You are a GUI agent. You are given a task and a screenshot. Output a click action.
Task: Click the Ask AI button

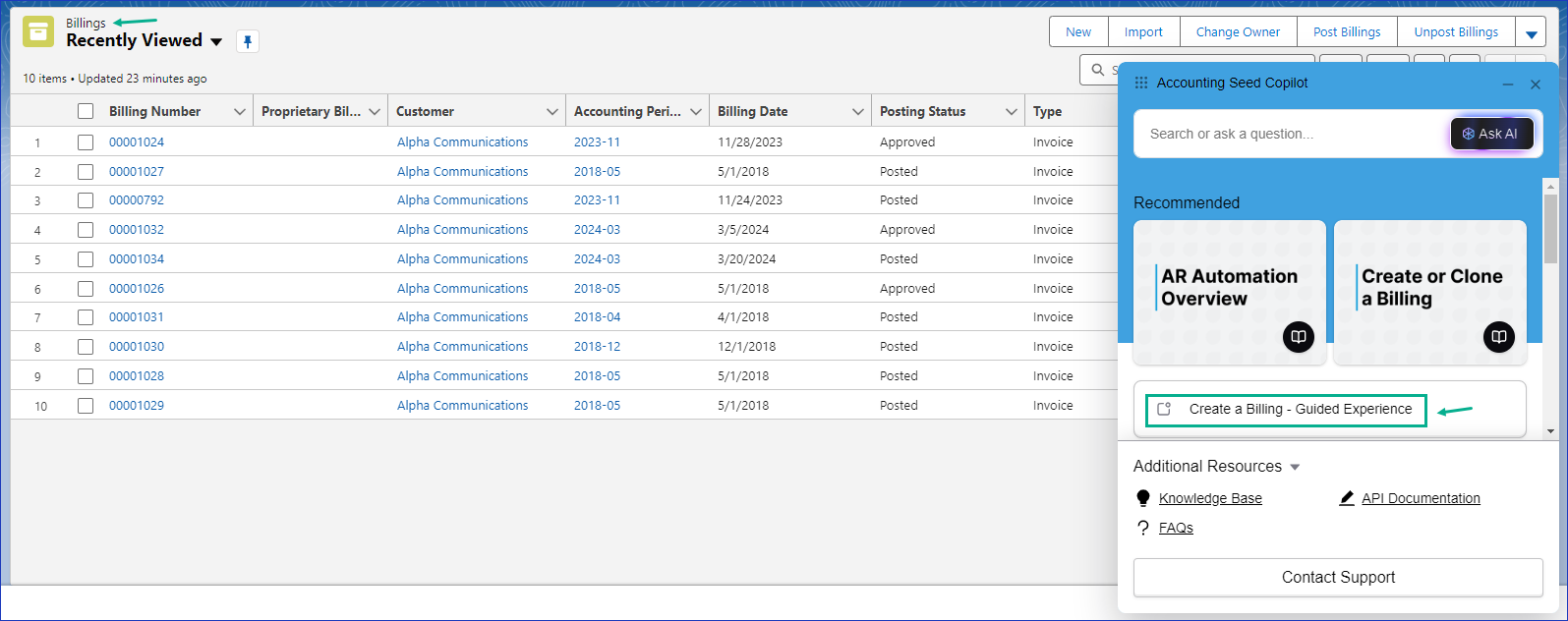click(x=1491, y=134)
